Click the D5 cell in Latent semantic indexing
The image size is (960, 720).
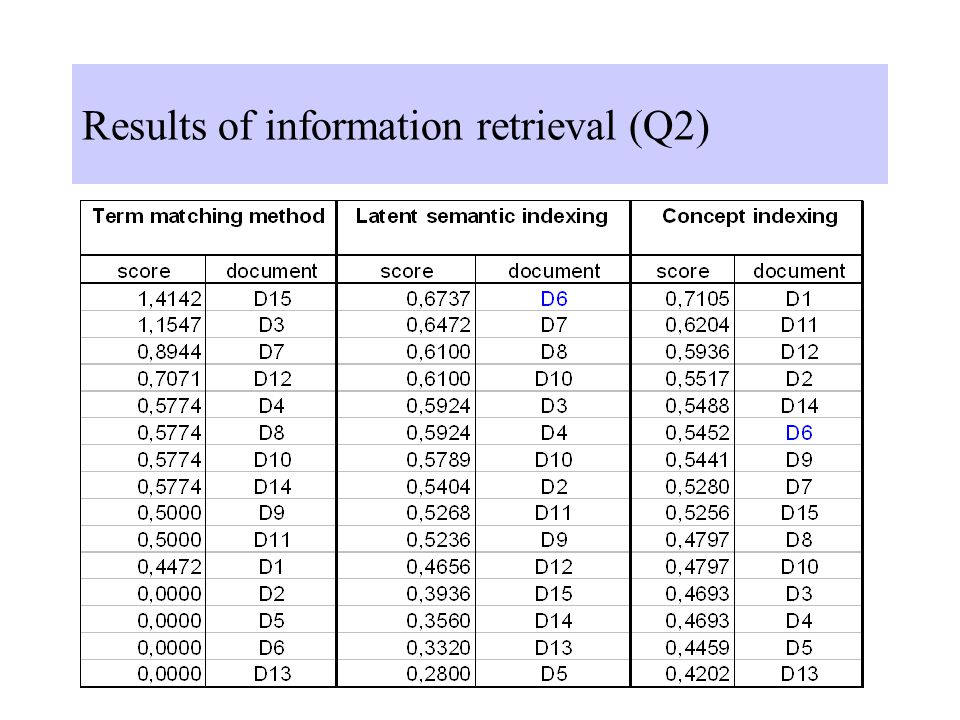tap(553, 673)
